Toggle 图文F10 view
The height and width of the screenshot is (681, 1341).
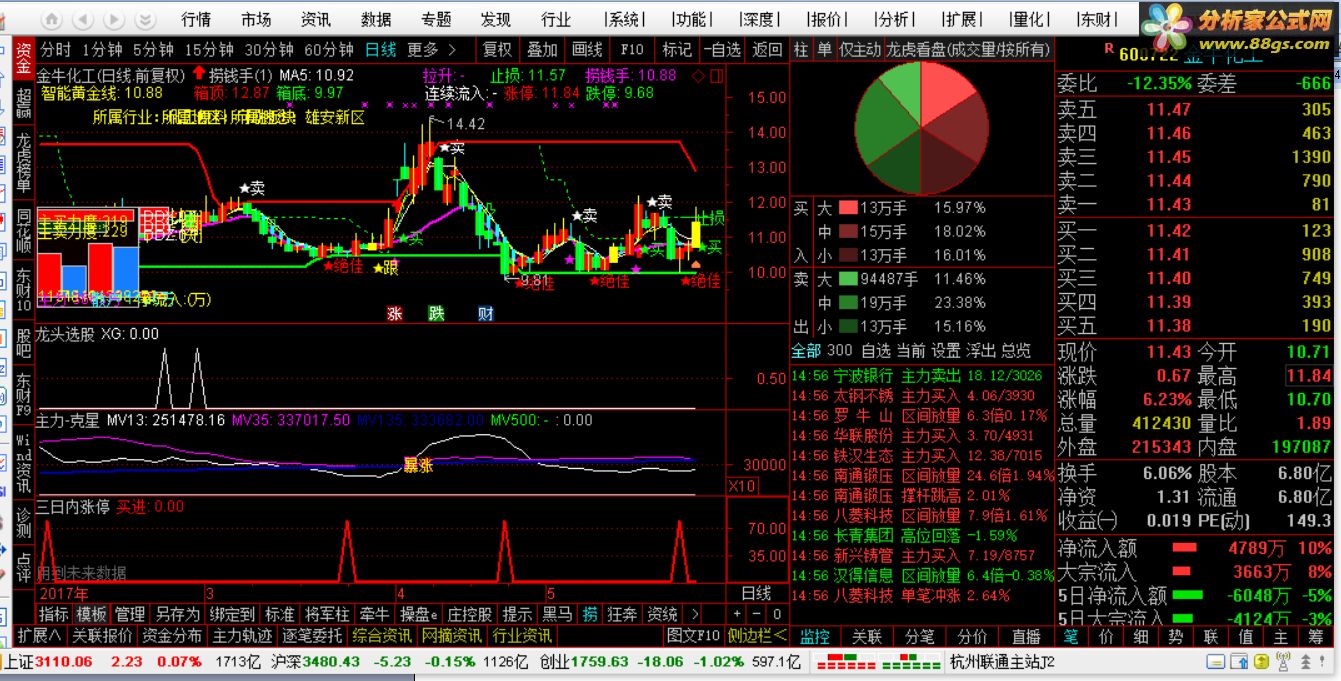pos(693,635)
